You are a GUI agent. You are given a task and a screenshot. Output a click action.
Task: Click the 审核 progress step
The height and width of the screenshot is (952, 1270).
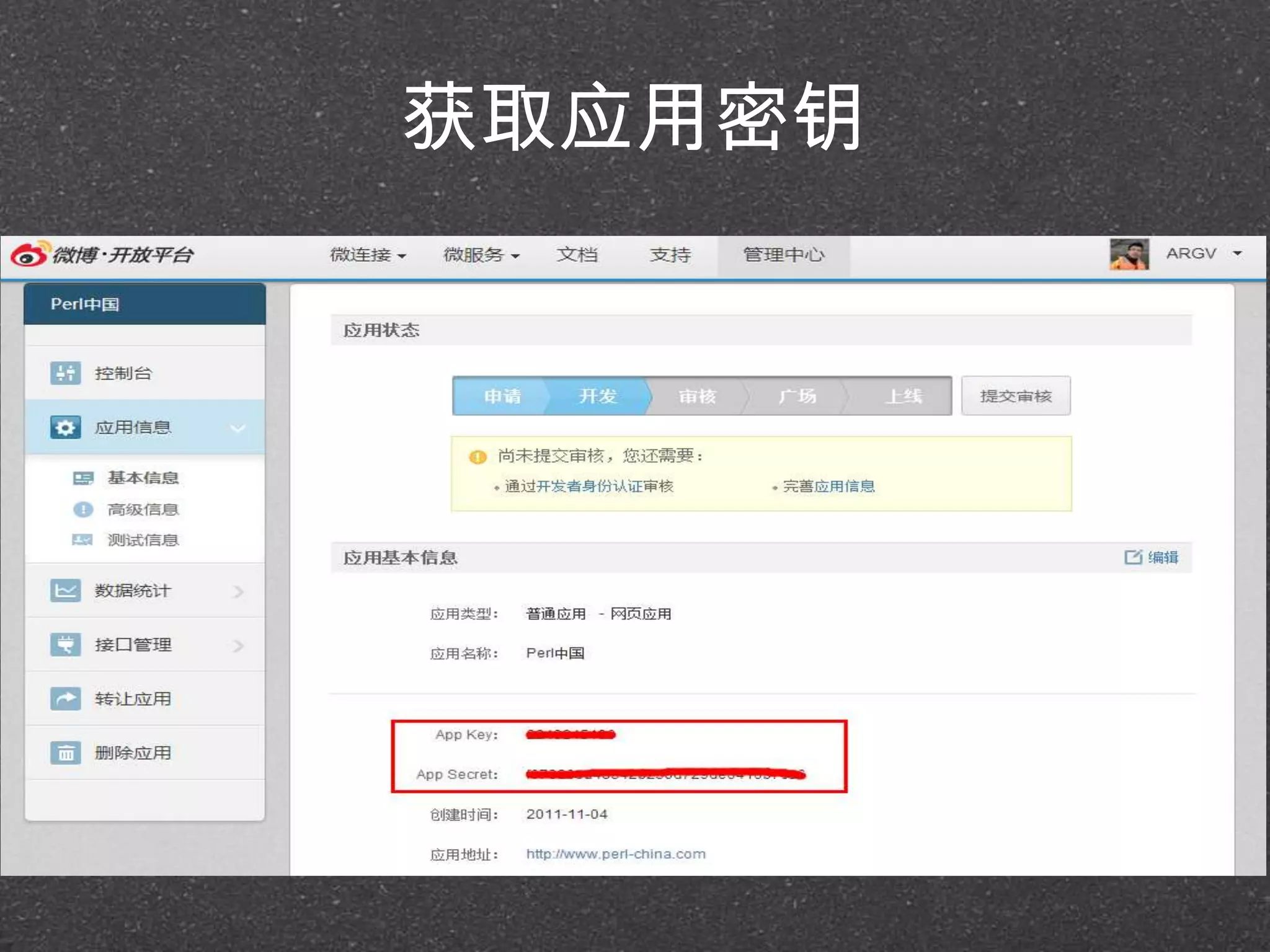tap(697, 395)
